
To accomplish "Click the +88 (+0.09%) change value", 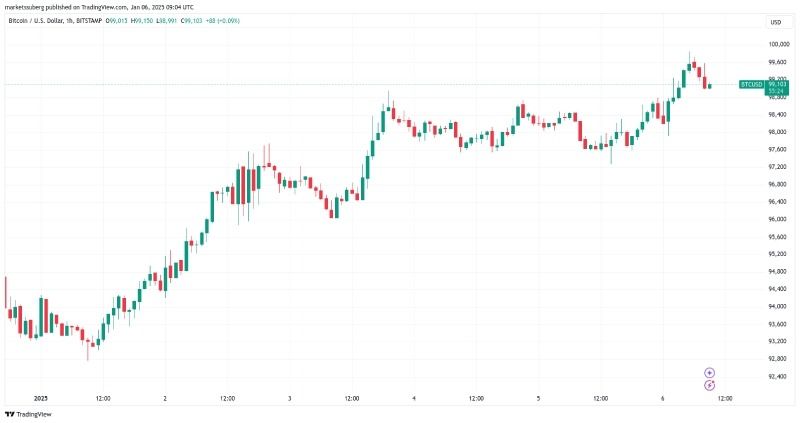I will [222, 21].
